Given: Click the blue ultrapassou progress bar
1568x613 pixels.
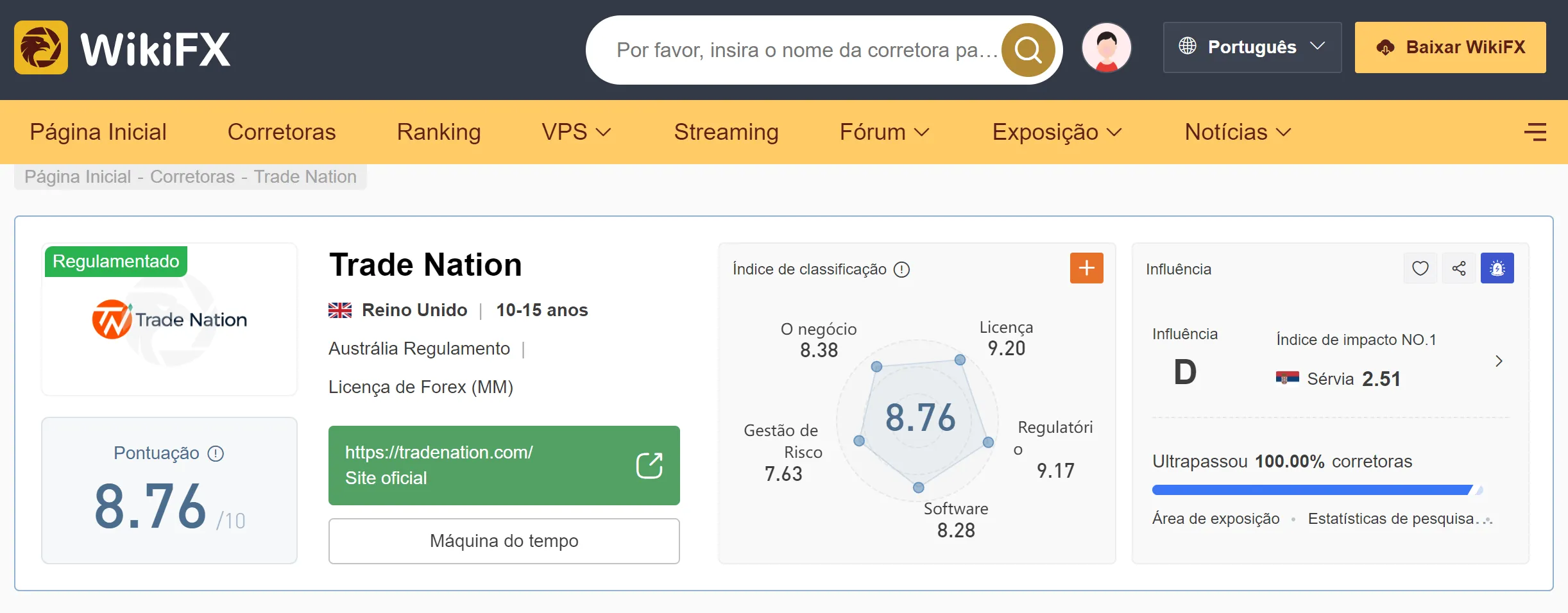Looking at the screenshot, I should [1318, 490].
